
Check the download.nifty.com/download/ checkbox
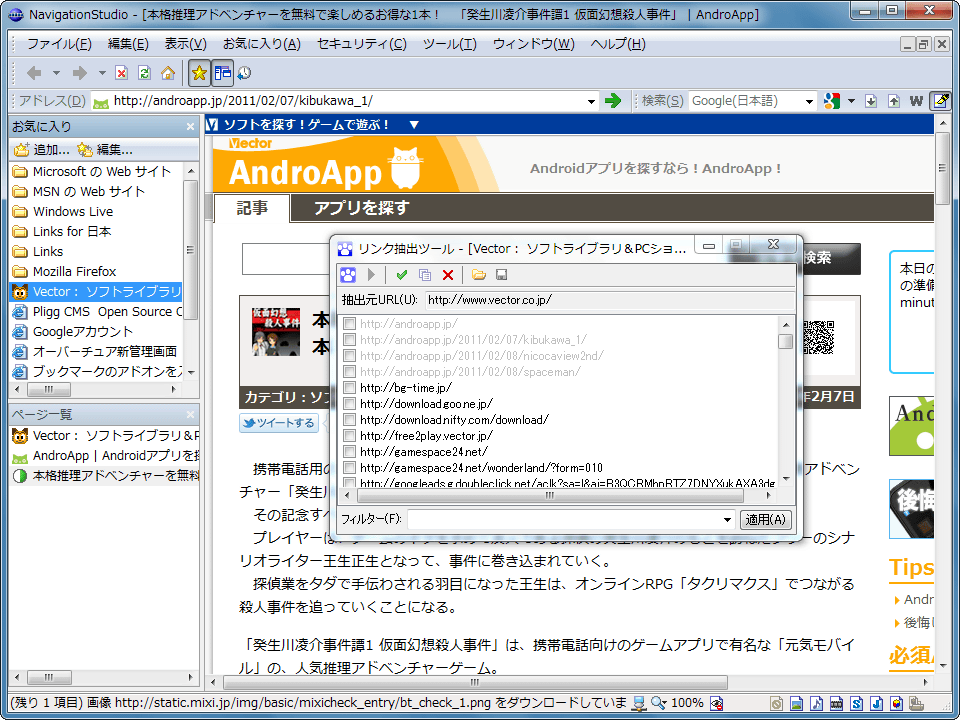point(350,419)
